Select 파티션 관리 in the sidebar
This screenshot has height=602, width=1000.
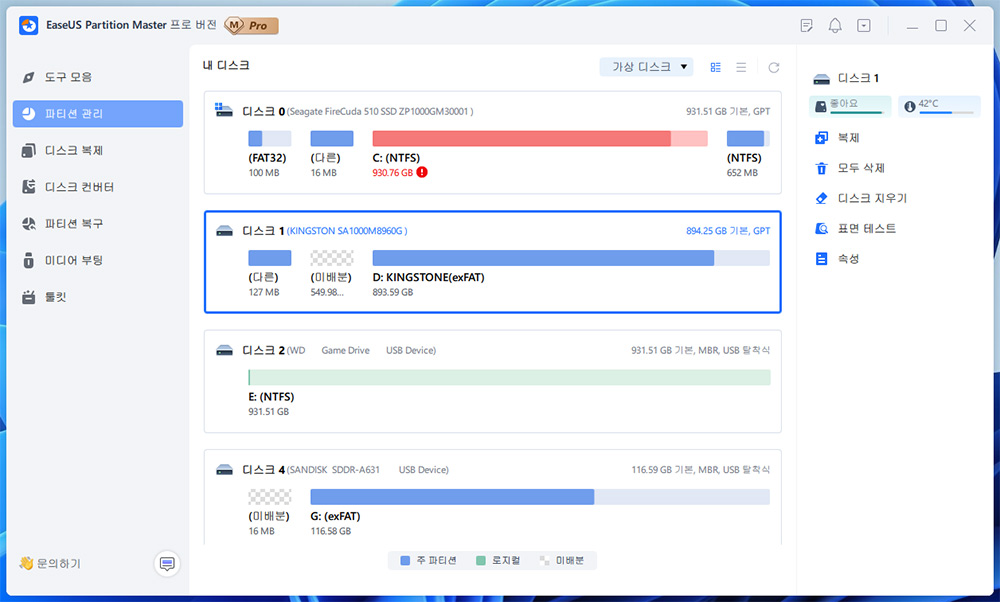point(98,114)
